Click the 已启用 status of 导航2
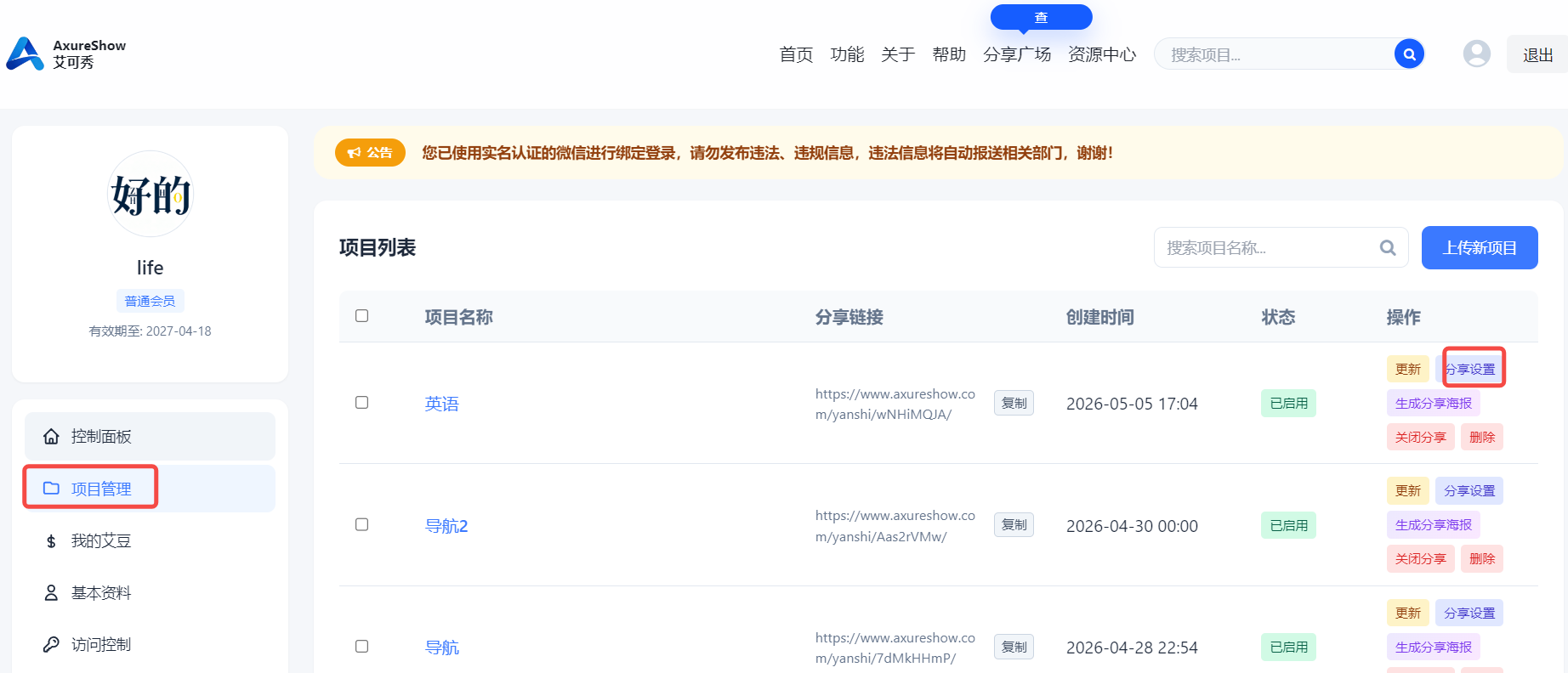 1288,525
